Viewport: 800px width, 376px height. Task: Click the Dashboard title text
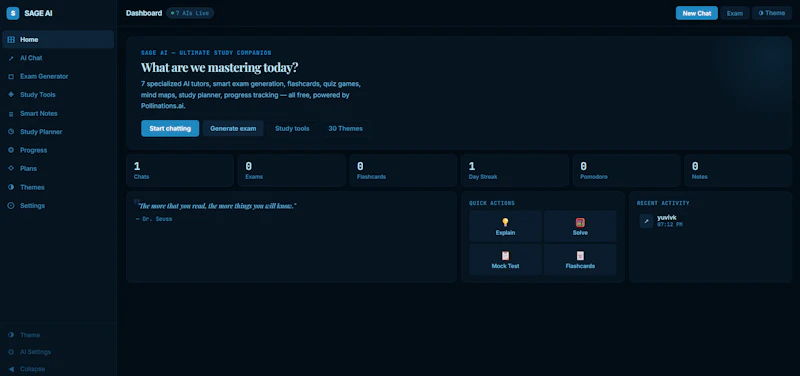point(144,13)
